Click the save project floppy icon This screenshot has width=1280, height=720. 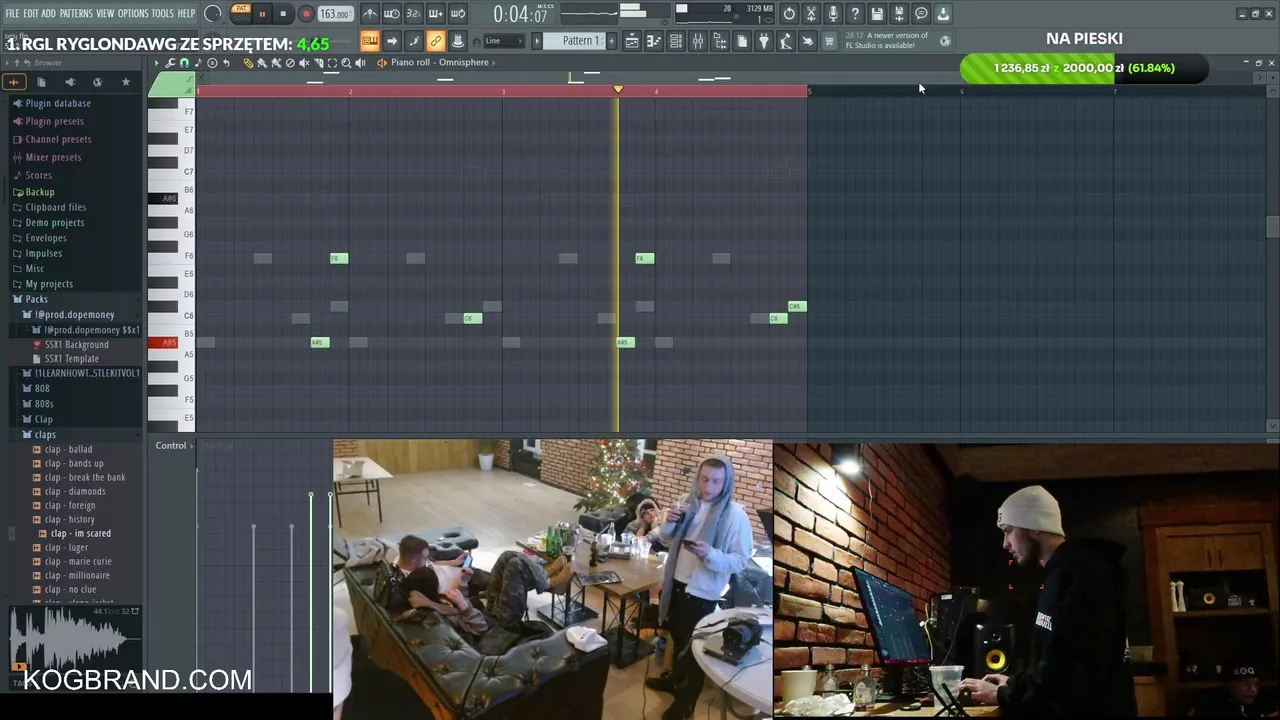pos(877,14)
